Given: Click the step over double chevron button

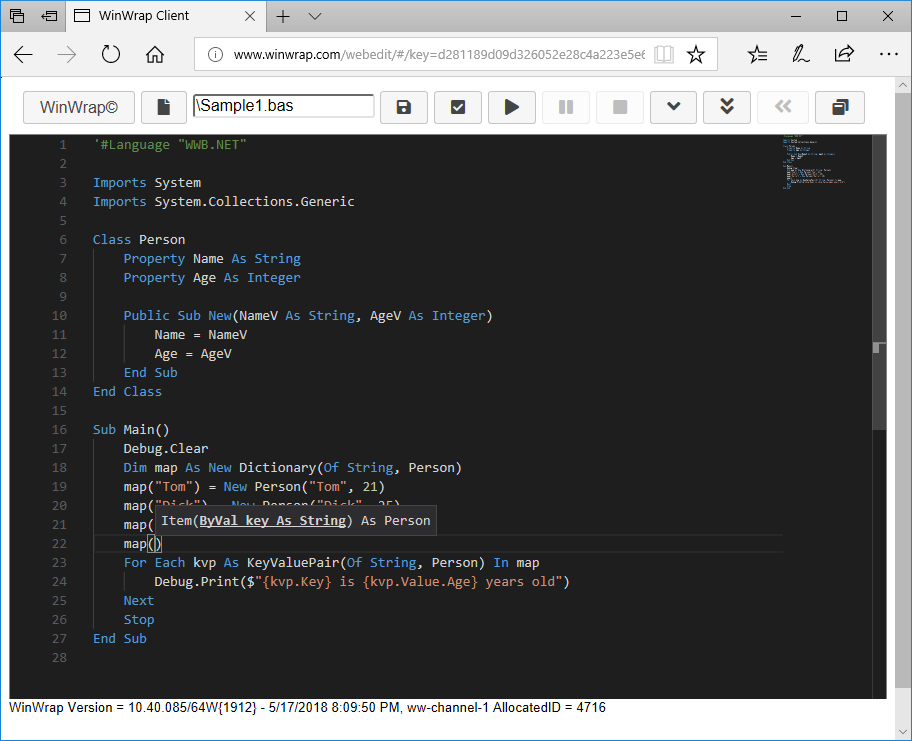Looking at the screenshot, I should pyautogui.click(x=728, y=107).
